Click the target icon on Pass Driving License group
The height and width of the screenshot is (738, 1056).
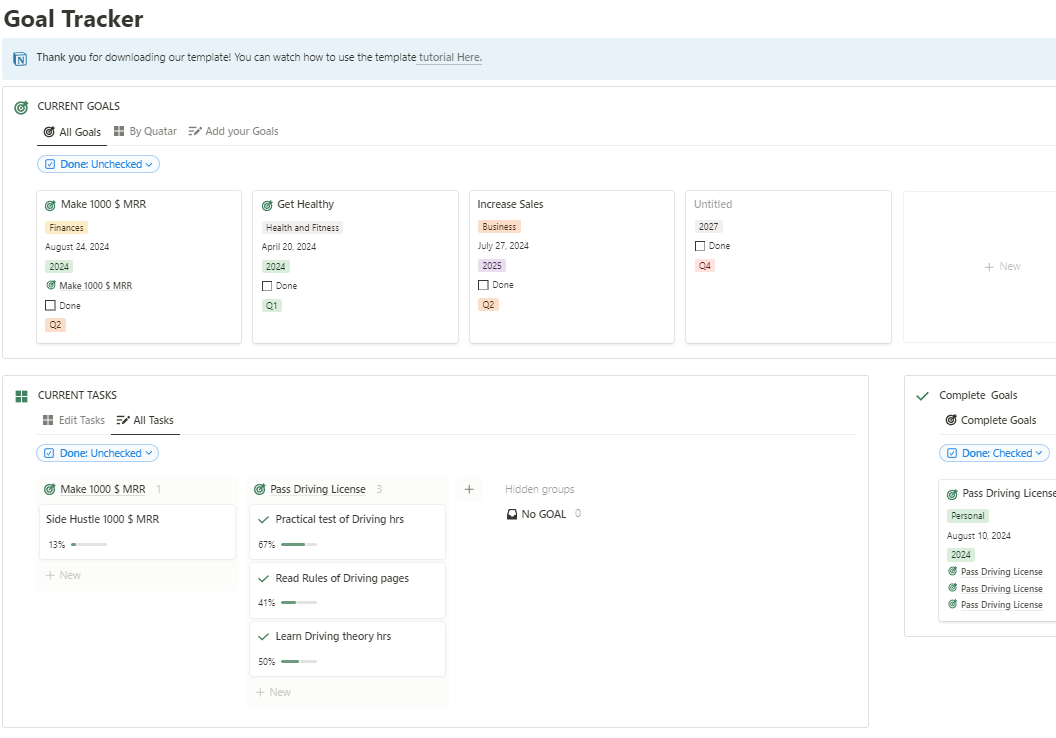pos(260,490)
